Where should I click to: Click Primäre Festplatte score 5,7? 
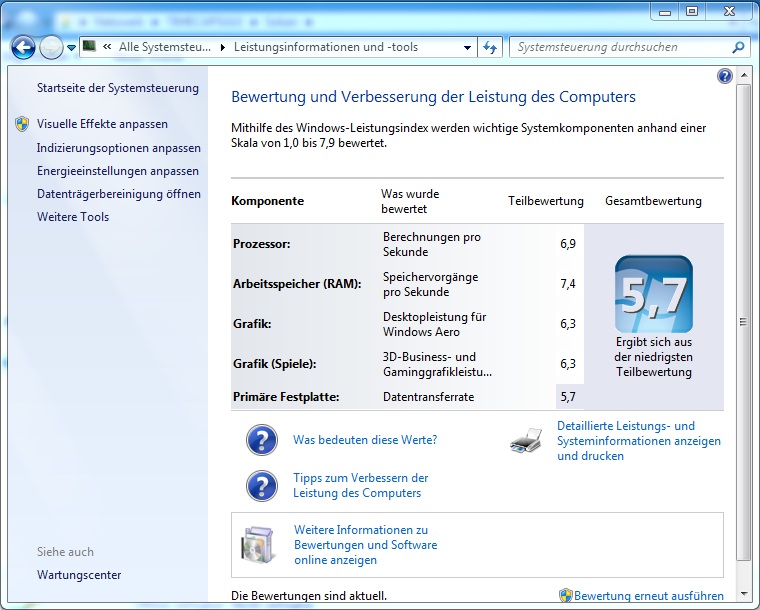568,397
